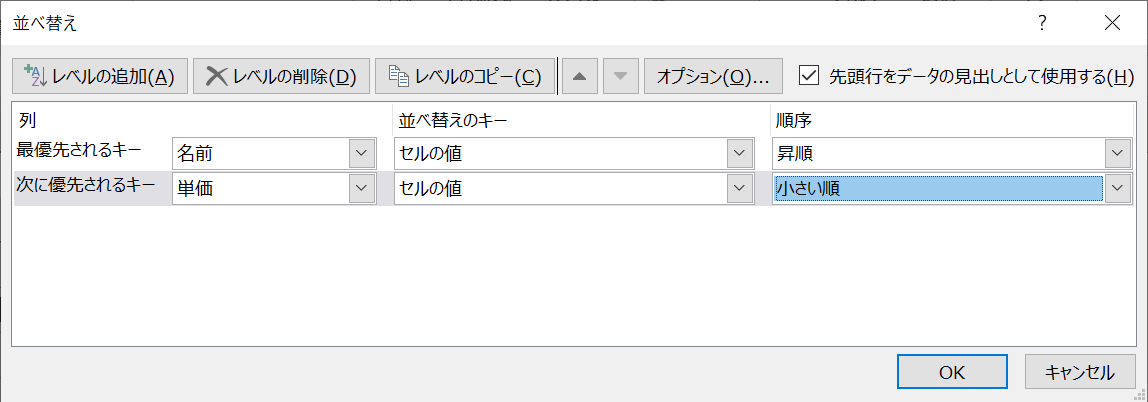
Task: Move the selected level down with the down arrow
Action: tap(621, 76)
